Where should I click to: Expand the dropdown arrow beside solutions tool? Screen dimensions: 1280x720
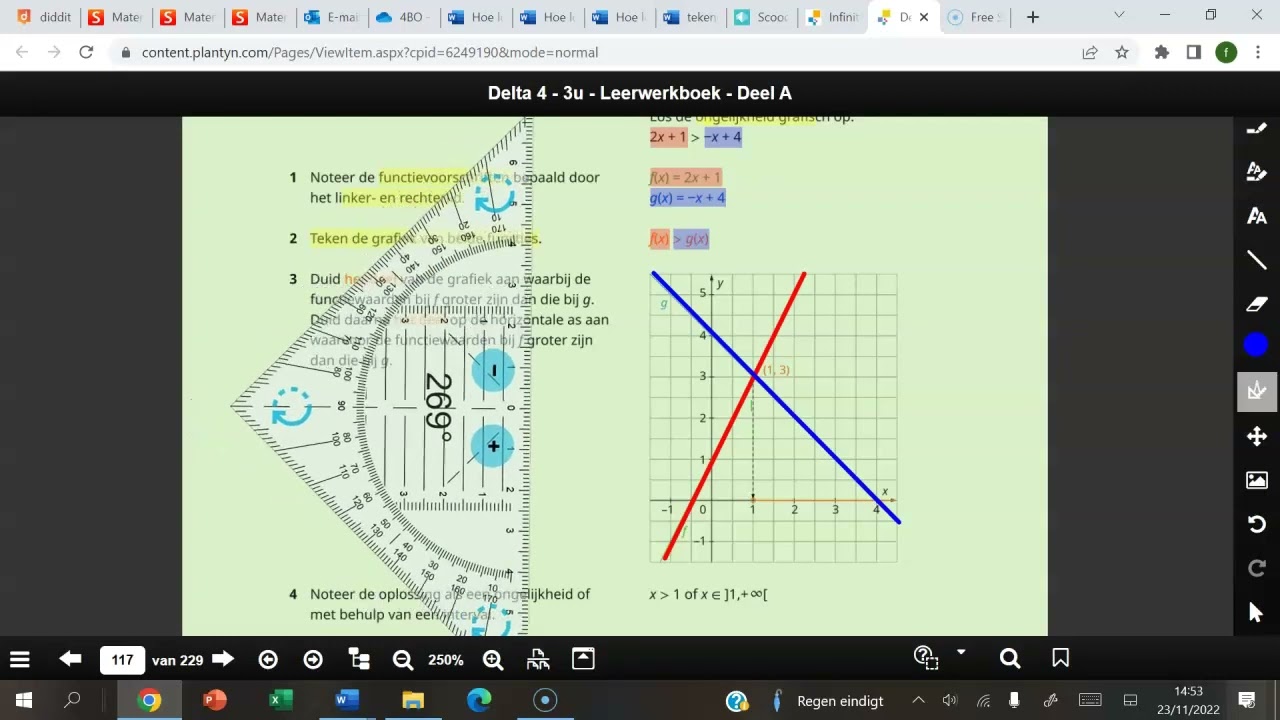coord(961,652)
